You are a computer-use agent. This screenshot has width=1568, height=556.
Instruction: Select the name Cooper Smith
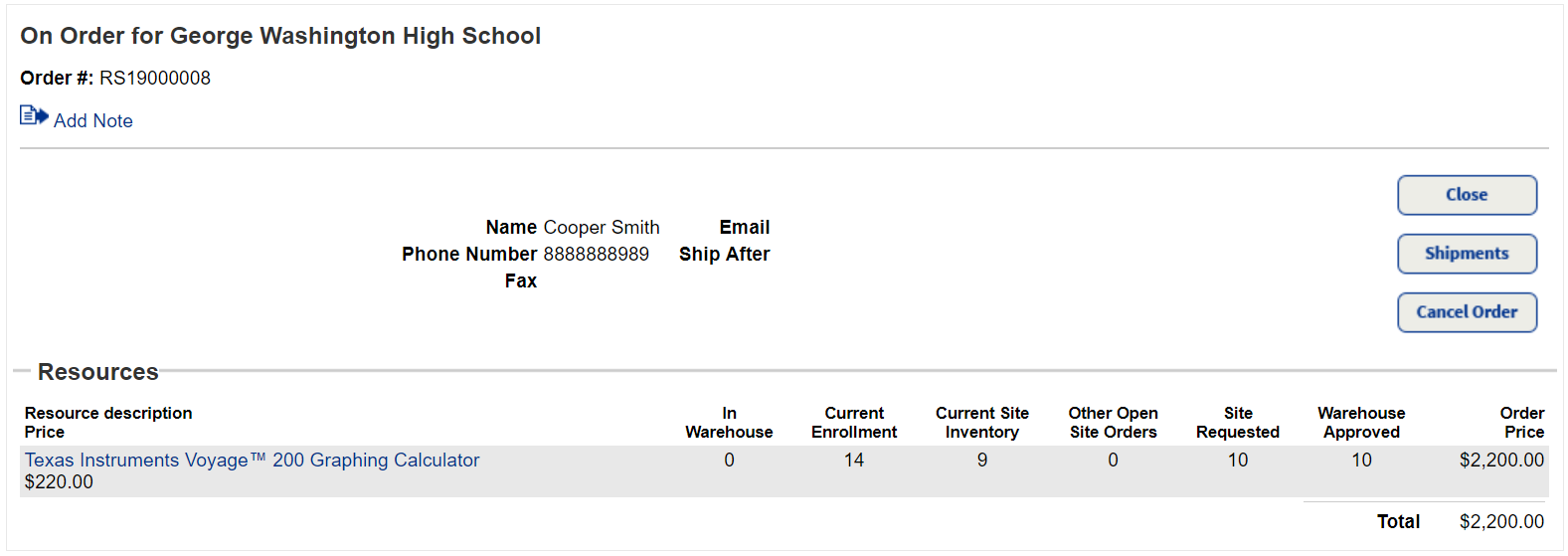[601, 228]
